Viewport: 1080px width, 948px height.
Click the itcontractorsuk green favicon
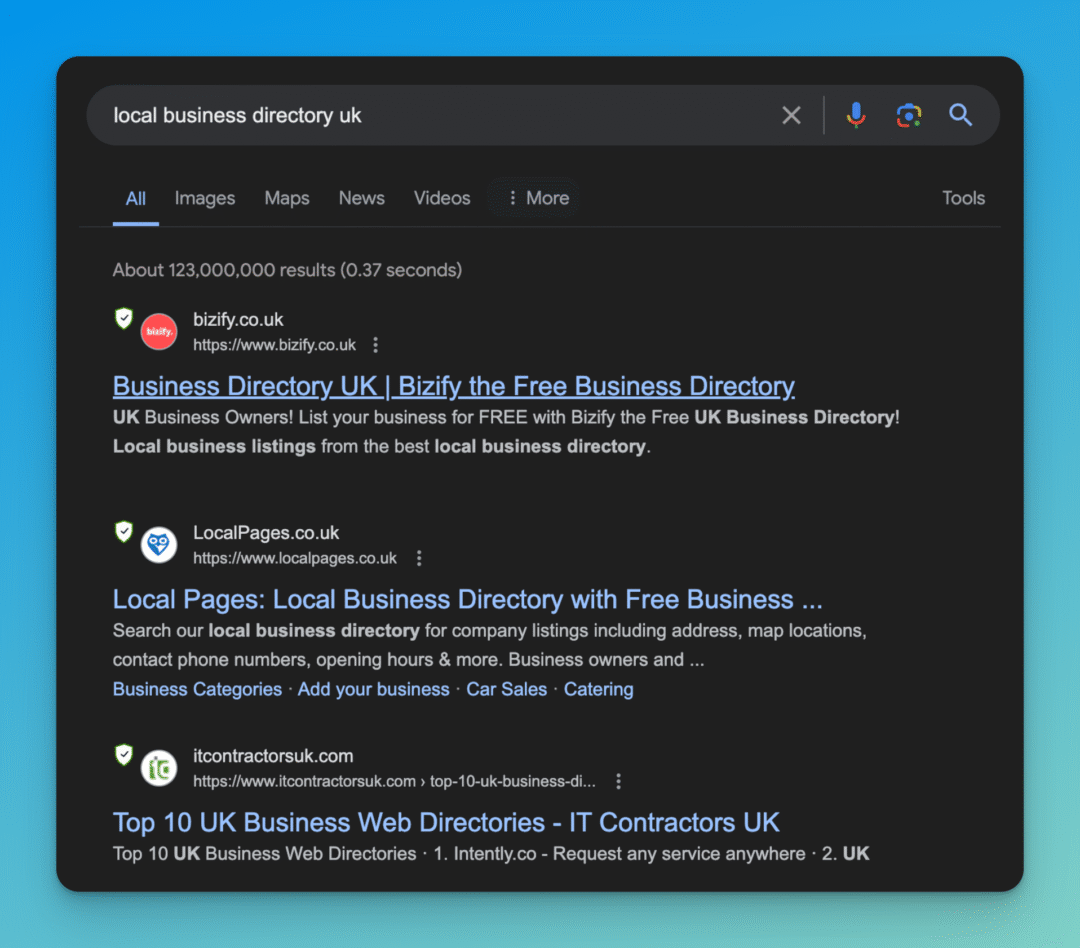(x=159, y=768)
